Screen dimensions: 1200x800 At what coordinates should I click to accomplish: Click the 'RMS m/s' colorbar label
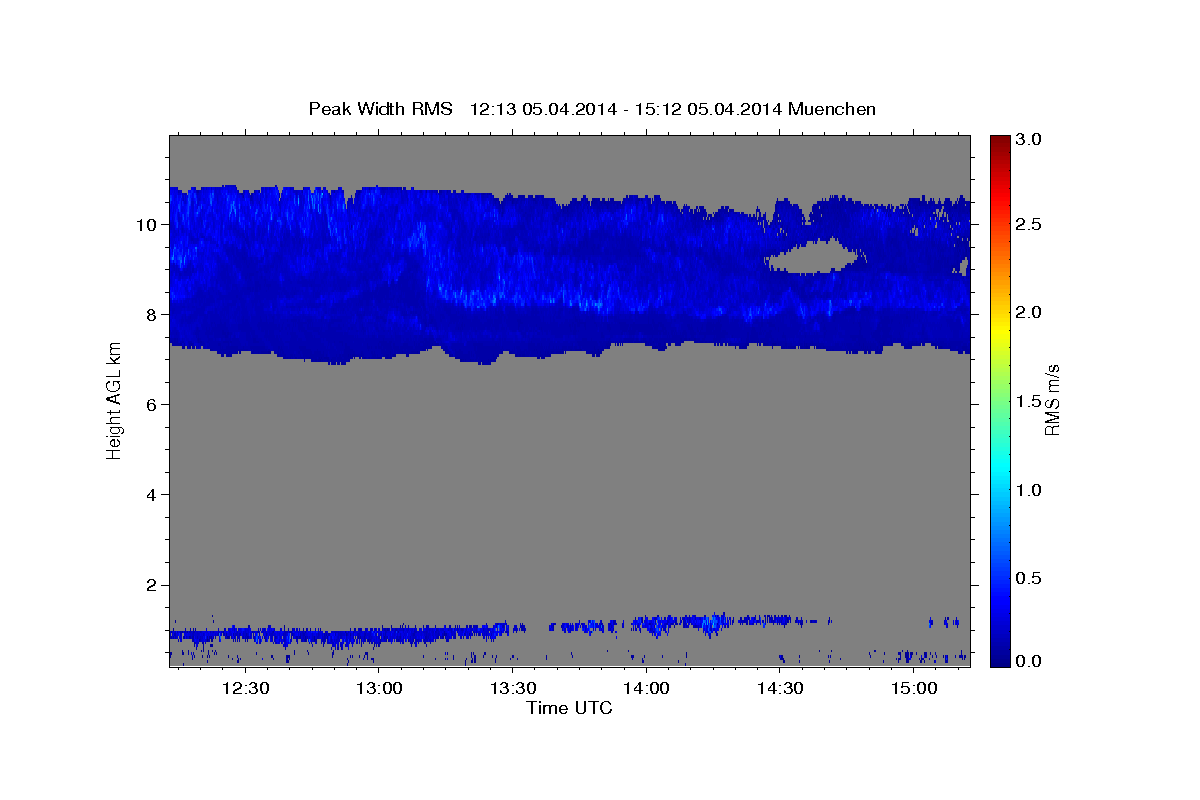point(1052,400)
